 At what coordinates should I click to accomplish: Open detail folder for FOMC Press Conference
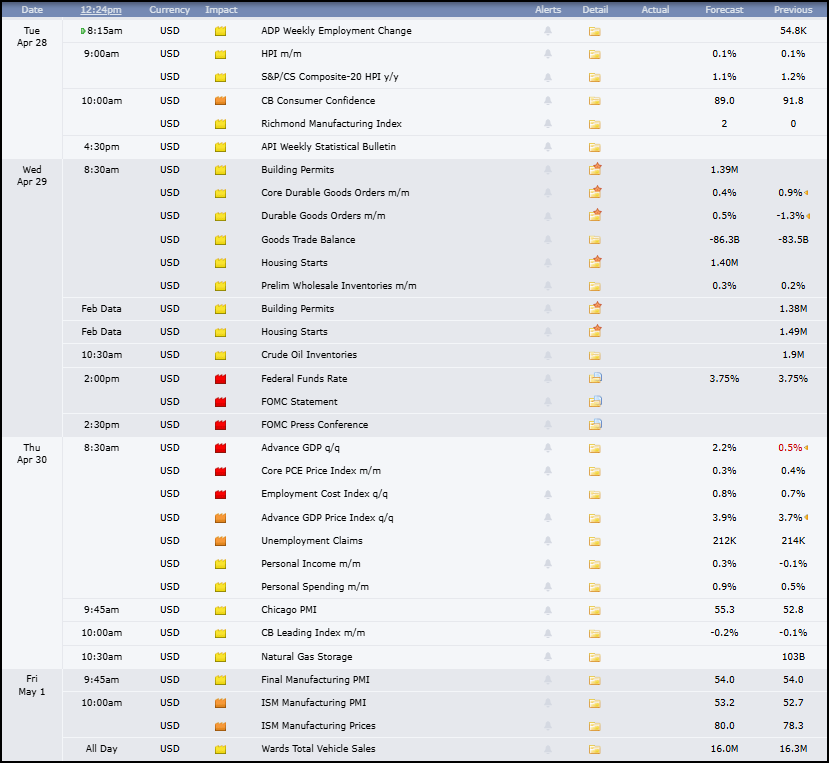(x=595, y=424)
